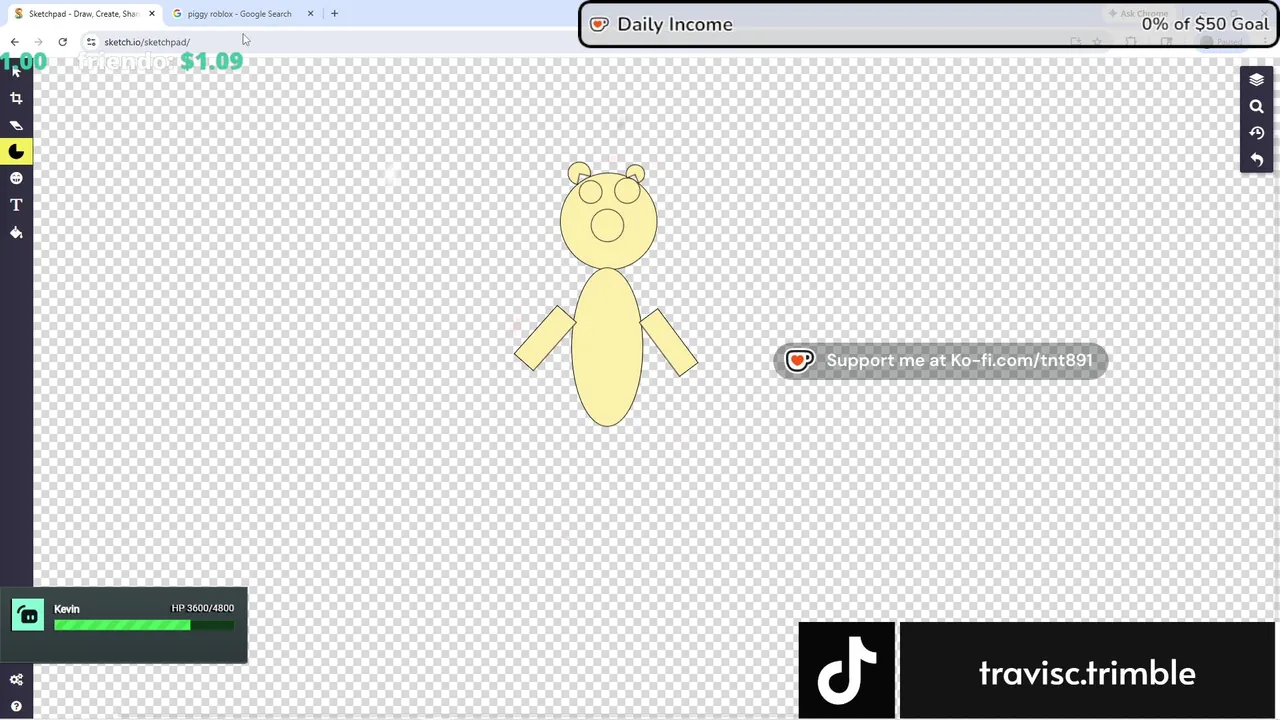Select the Text tool
Viewport: 1280px width, 720px height.
coord(16,205)
